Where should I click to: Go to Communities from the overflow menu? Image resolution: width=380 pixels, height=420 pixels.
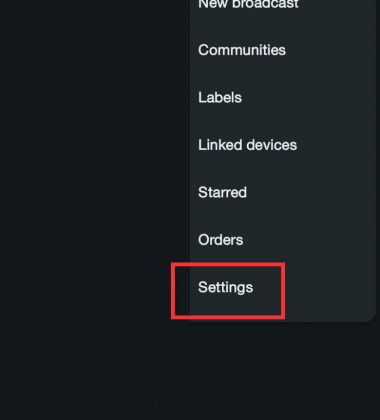pyautogui.click(x=283, y=50)
